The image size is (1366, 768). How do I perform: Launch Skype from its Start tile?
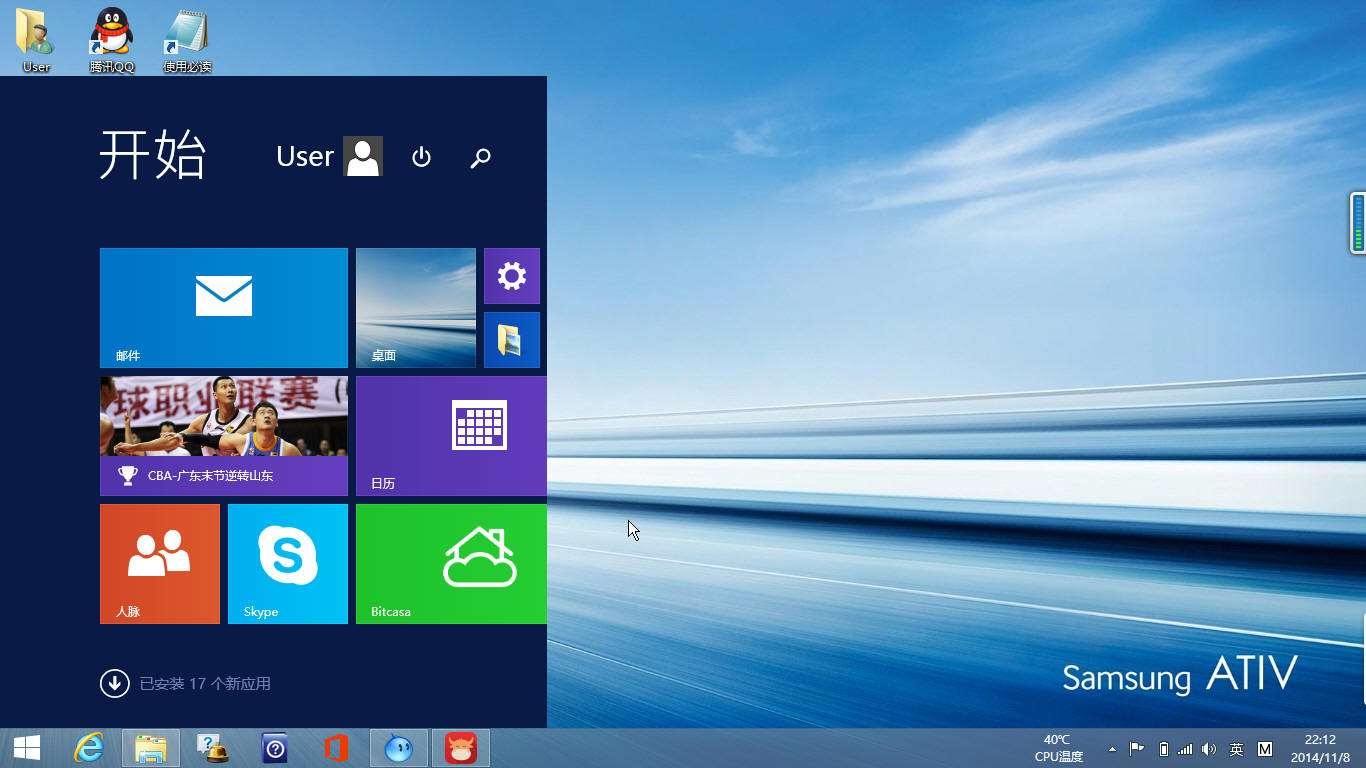click(x=287, y=563)
